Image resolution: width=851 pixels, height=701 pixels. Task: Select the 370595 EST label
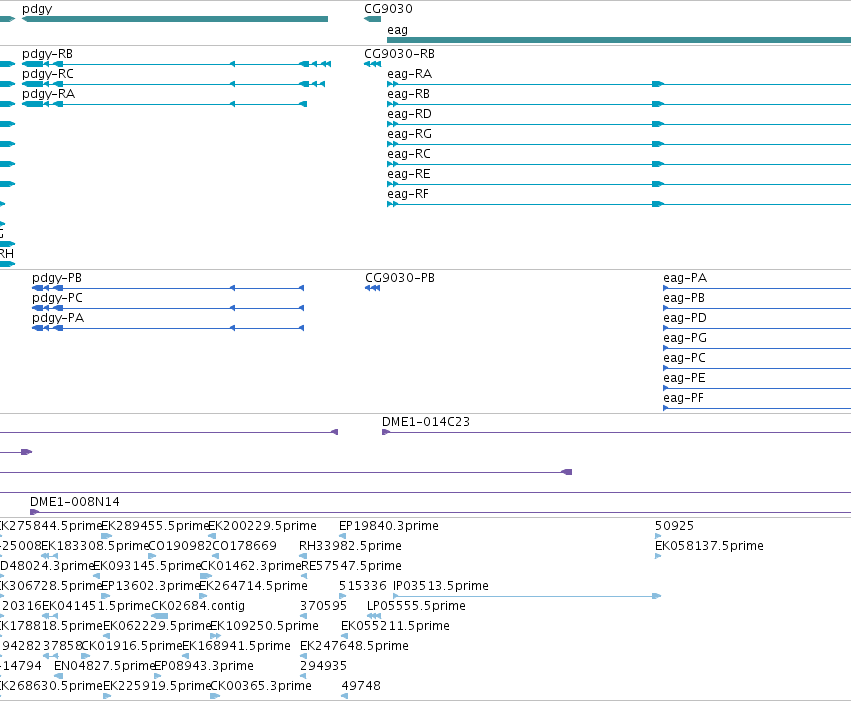coord(323,606)
